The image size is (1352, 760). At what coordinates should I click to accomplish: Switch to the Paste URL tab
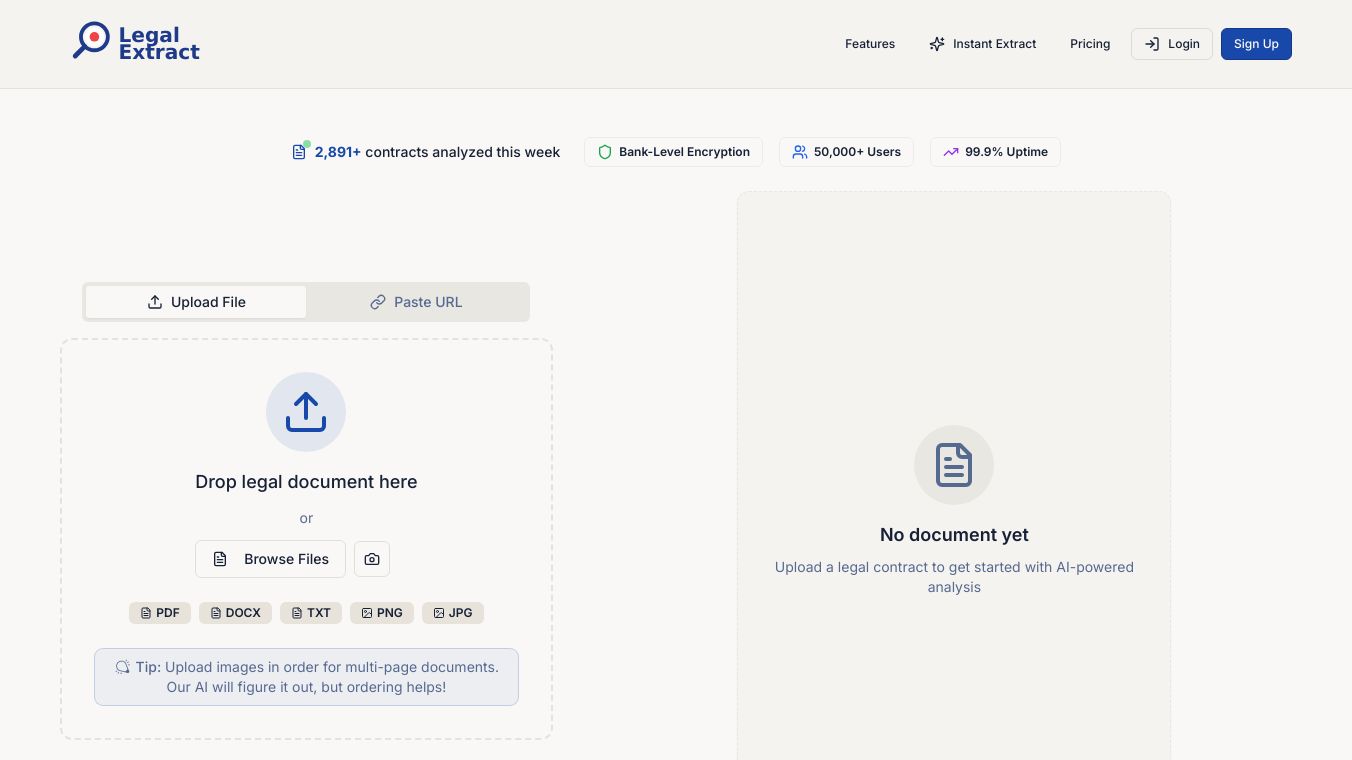[x=417, y=302]
